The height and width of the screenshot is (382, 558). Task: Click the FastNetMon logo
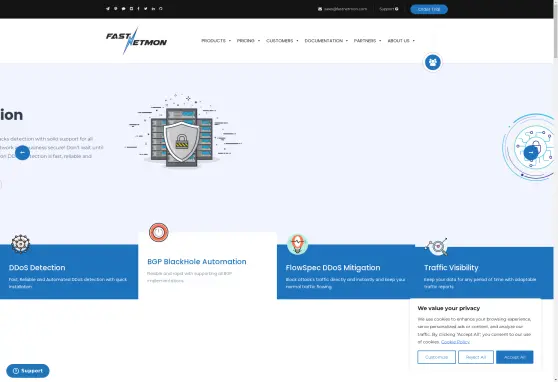136,41
